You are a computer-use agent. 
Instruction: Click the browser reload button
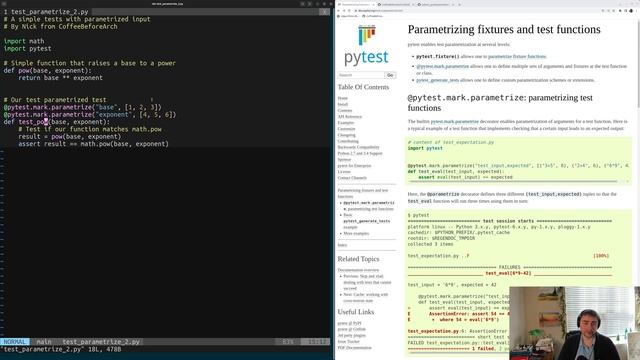[x=349, y=11]
